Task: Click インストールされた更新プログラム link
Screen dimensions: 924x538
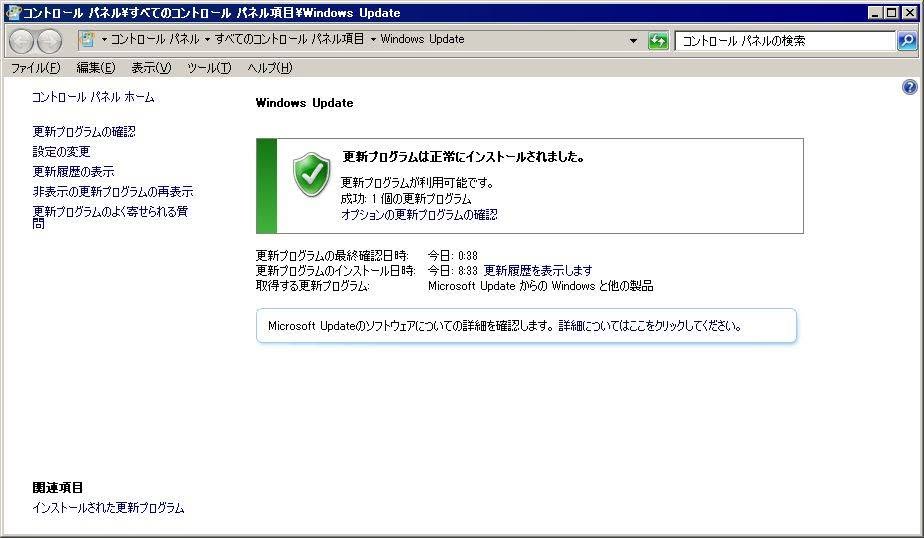Action: (108, 507)
